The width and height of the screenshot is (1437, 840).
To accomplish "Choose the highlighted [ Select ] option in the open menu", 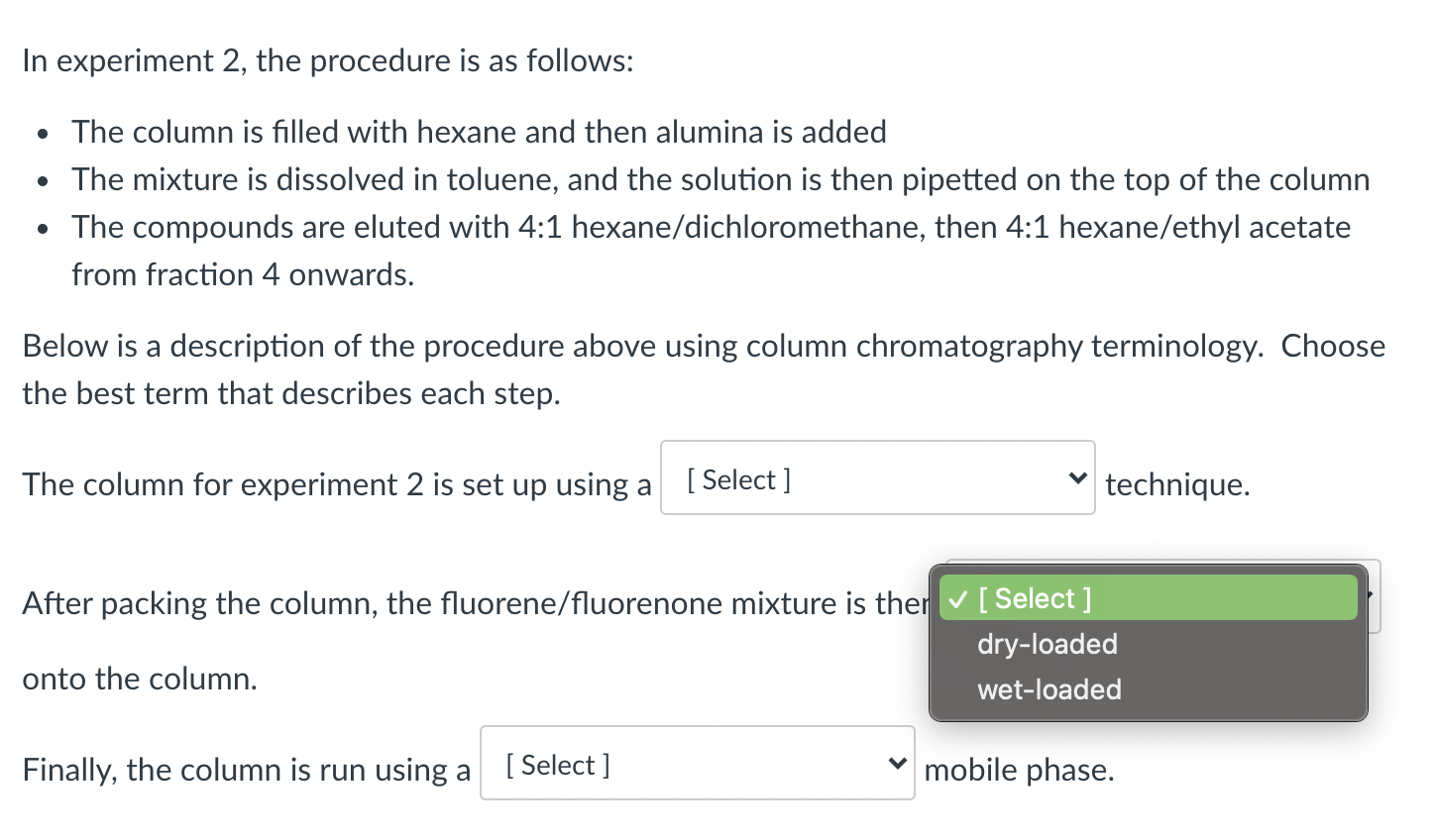I will tap(1036, 597).
